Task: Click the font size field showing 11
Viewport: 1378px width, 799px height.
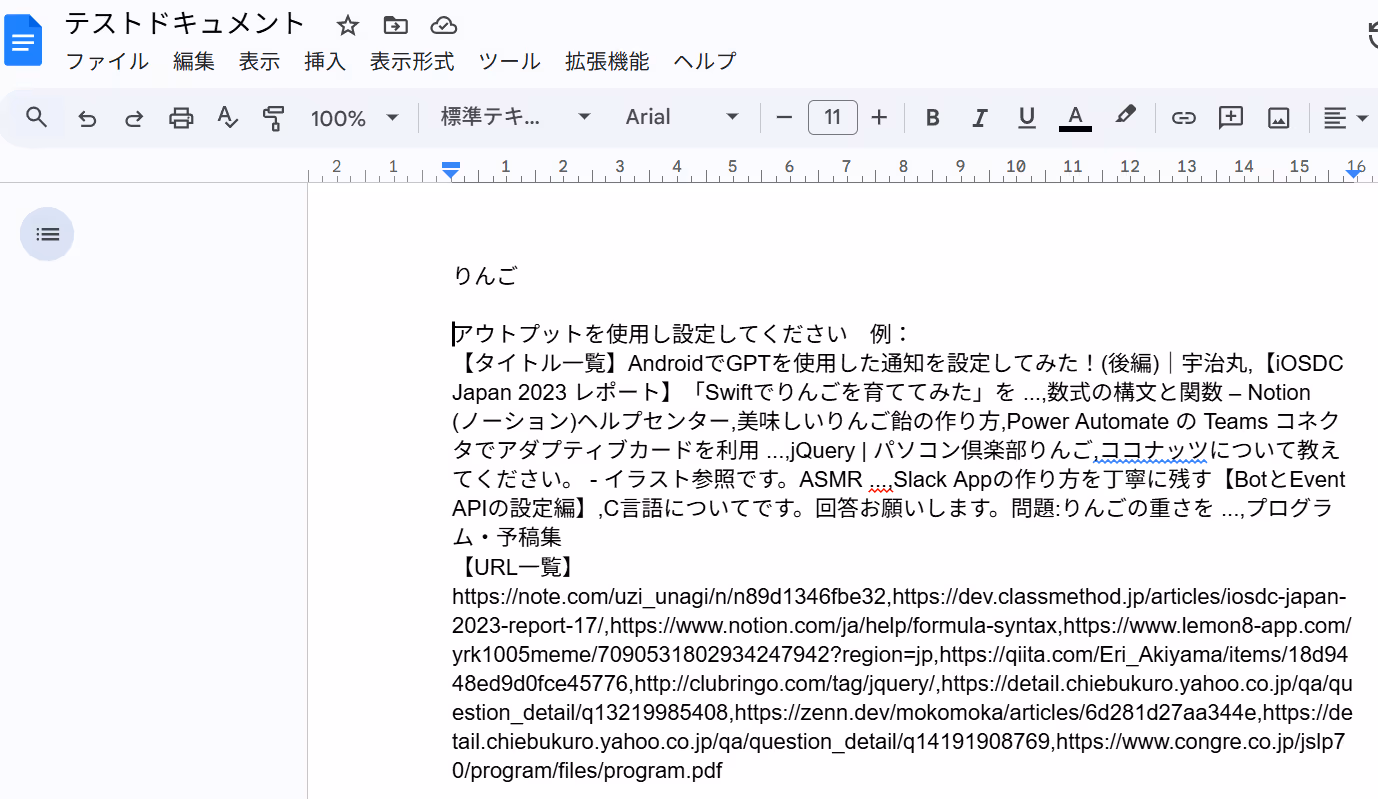Action: [832, 118]
